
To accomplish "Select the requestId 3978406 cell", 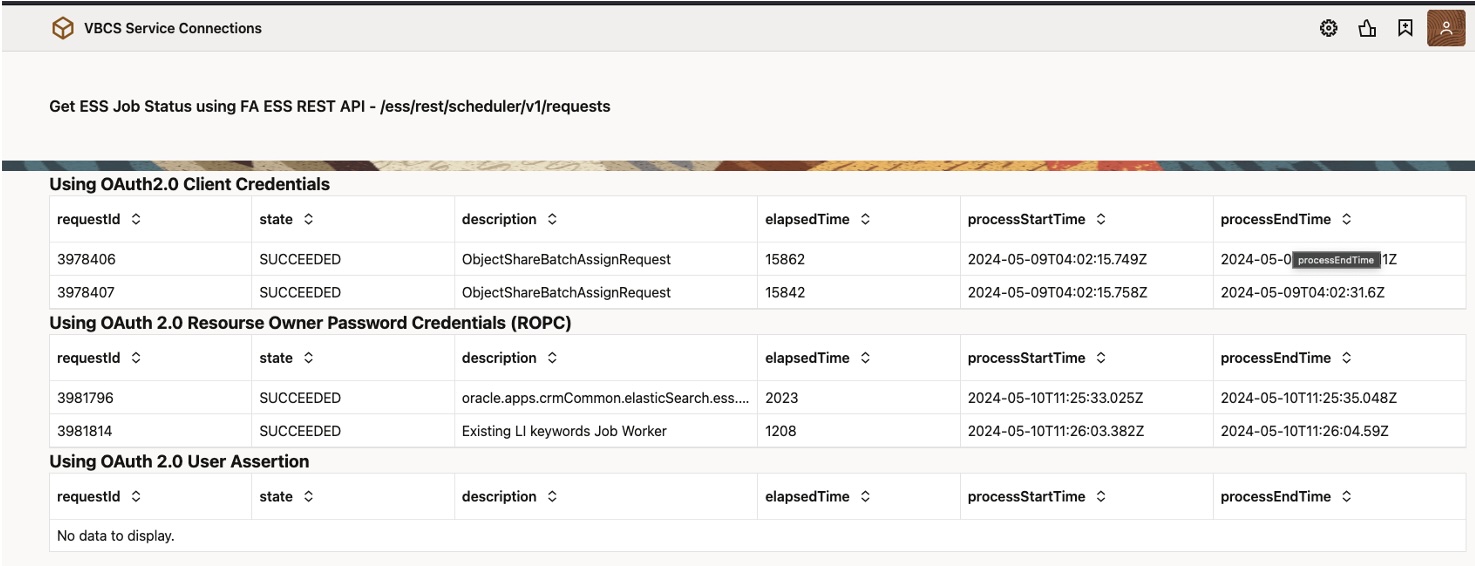I will pos(87,260).
